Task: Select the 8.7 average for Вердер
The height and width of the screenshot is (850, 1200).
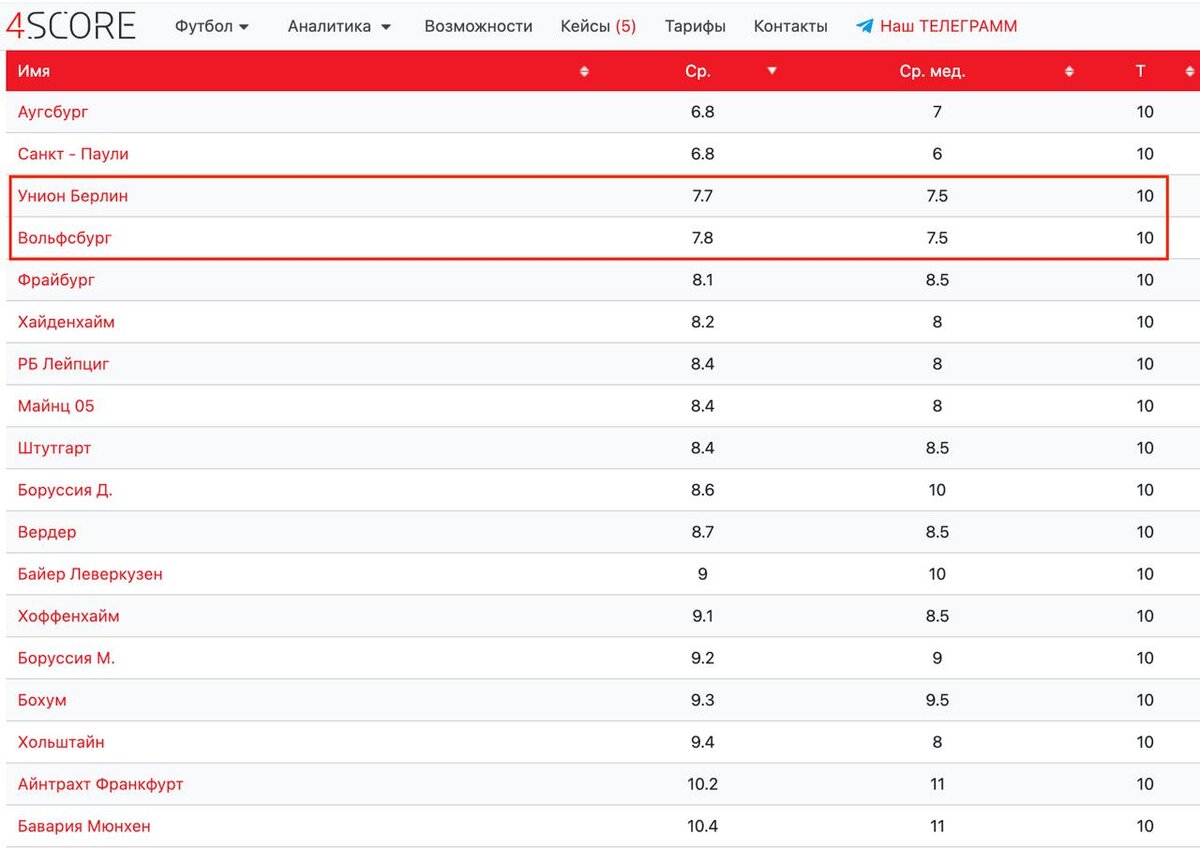Action: click(703, 532)
